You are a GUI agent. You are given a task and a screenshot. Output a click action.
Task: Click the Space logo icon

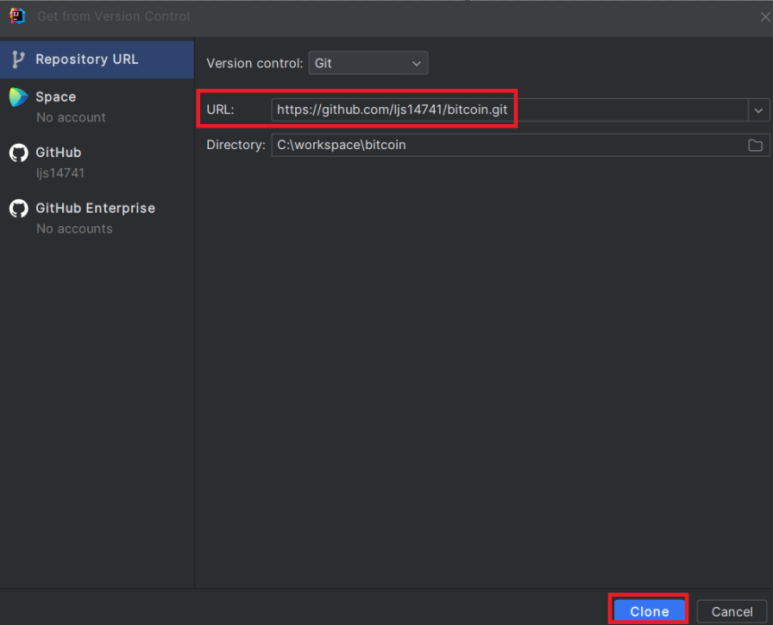pyautogui.click(x=18, y=97)
